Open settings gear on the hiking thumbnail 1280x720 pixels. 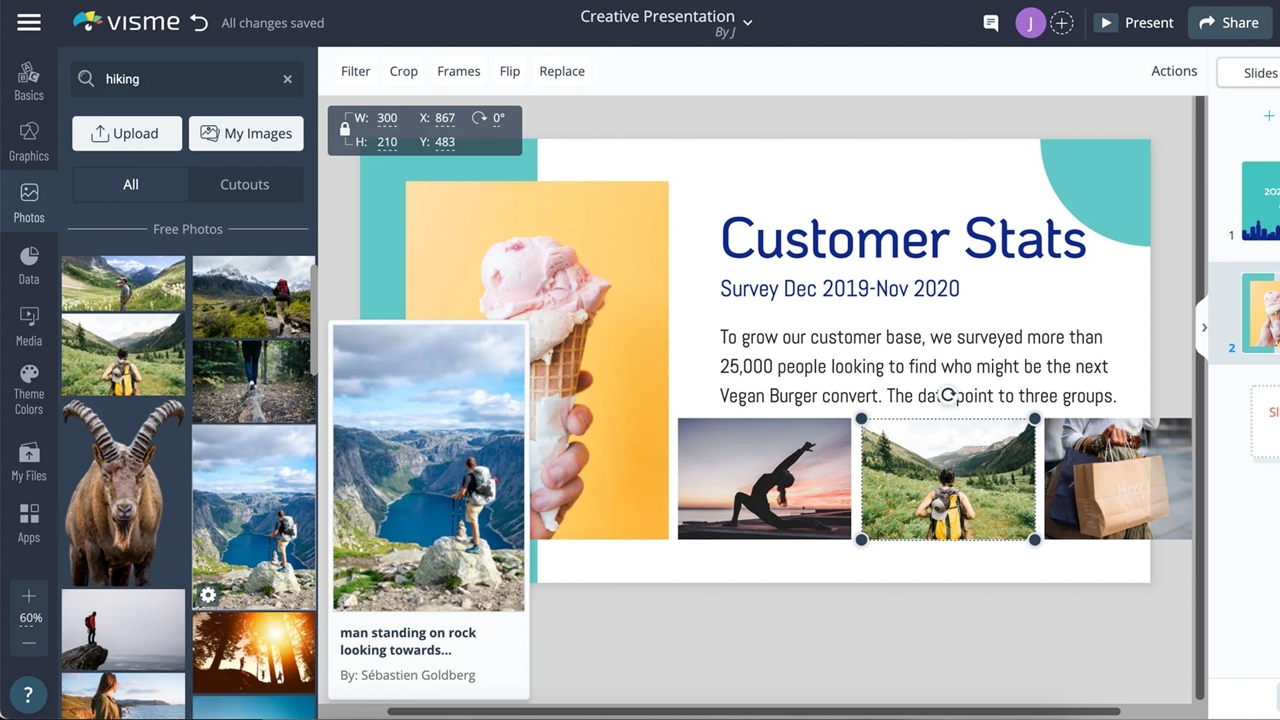pyautogui.click(x=208, y=595)
